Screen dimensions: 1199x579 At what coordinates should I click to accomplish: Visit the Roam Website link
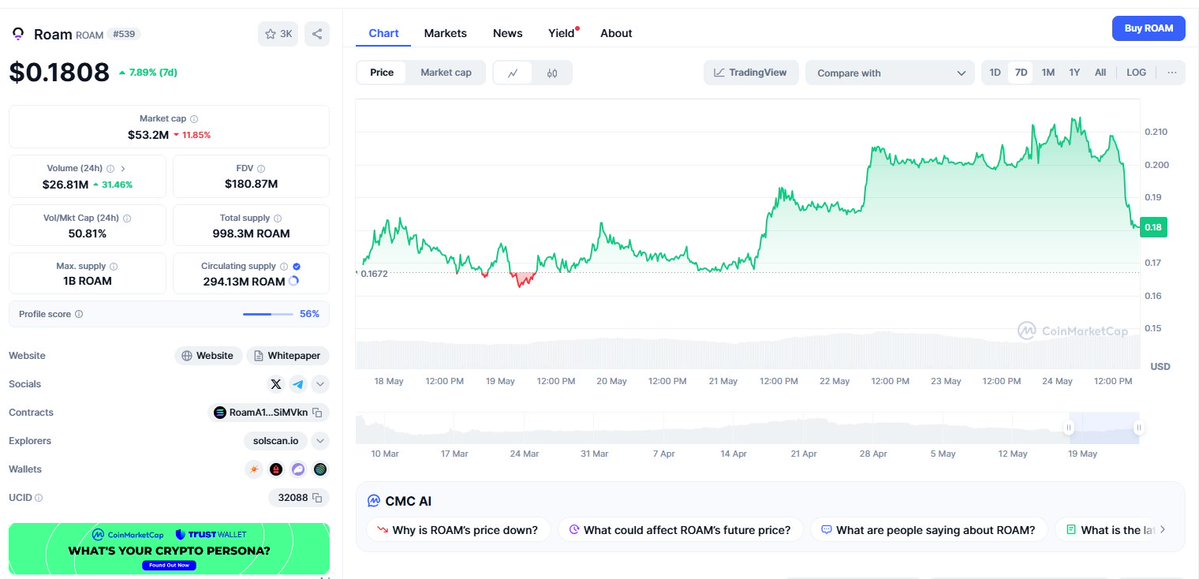(209, 356)
